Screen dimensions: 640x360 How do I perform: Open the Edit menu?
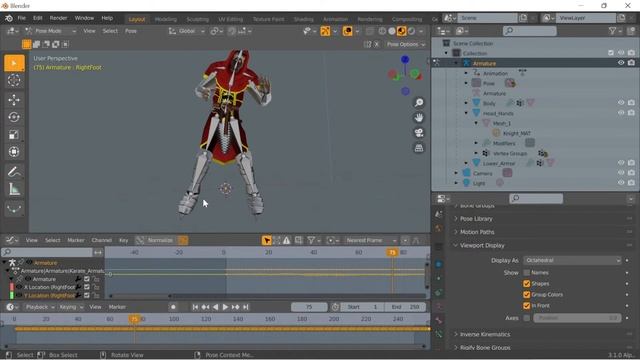point(38,18)
